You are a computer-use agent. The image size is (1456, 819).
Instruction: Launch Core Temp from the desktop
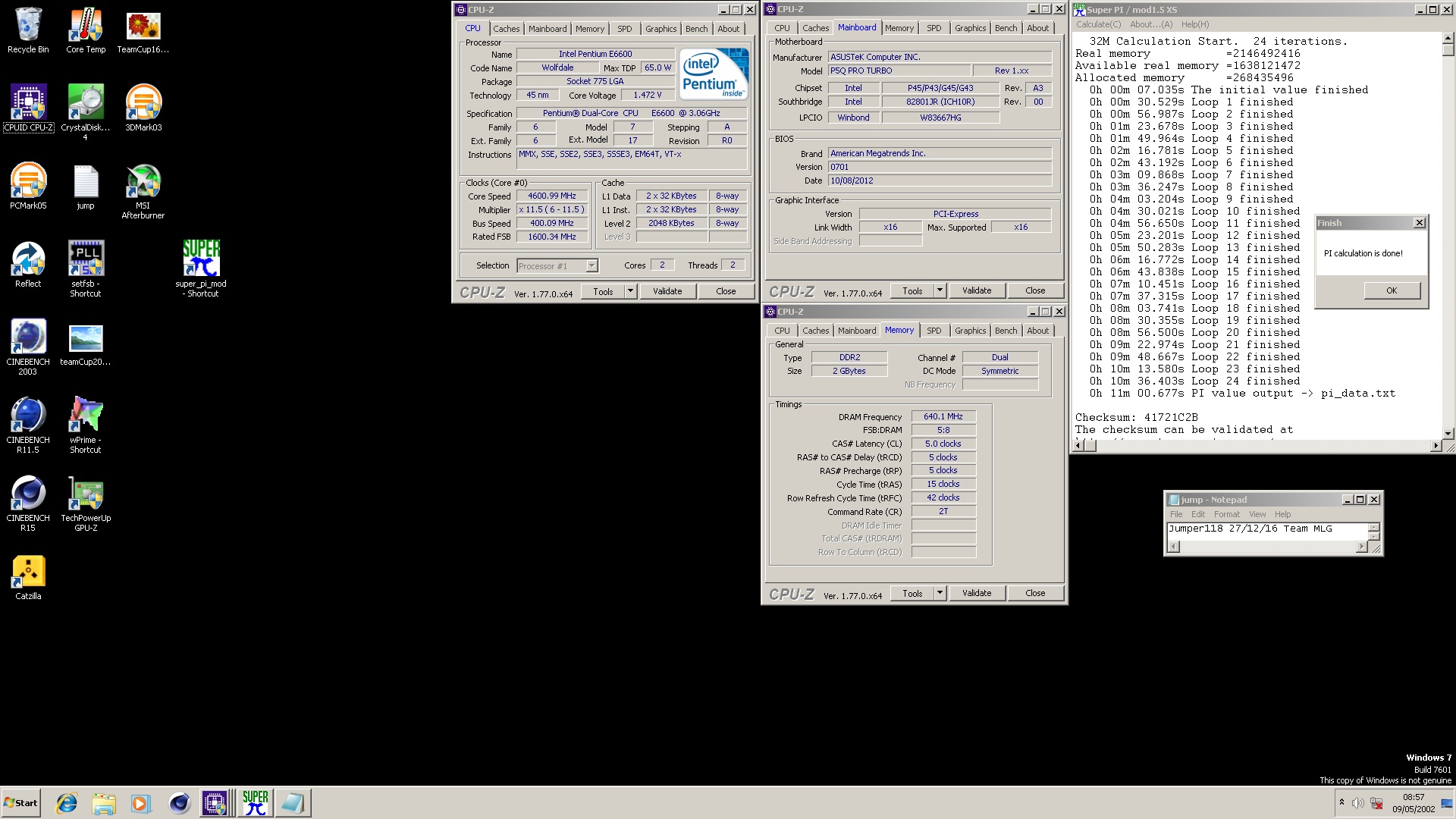coord(86,30)
